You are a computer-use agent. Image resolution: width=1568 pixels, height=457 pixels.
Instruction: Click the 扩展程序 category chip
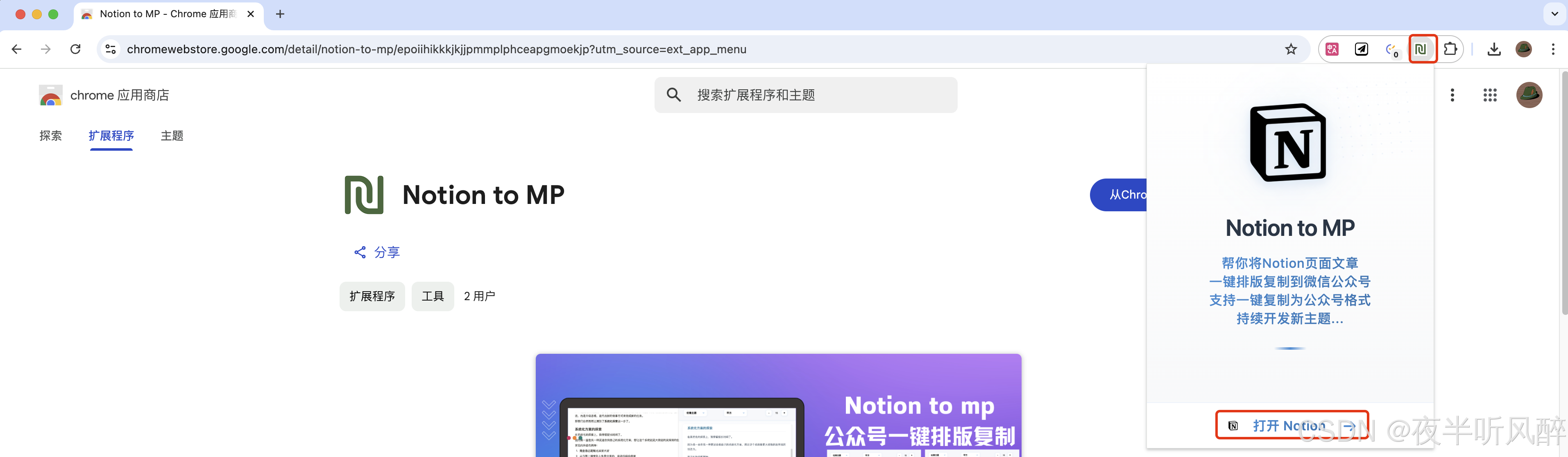372,296
